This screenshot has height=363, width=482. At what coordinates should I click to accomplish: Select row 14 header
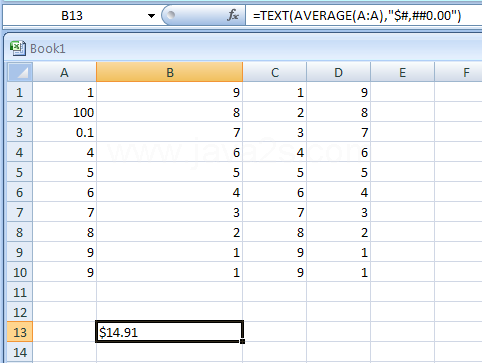(20, 352)
